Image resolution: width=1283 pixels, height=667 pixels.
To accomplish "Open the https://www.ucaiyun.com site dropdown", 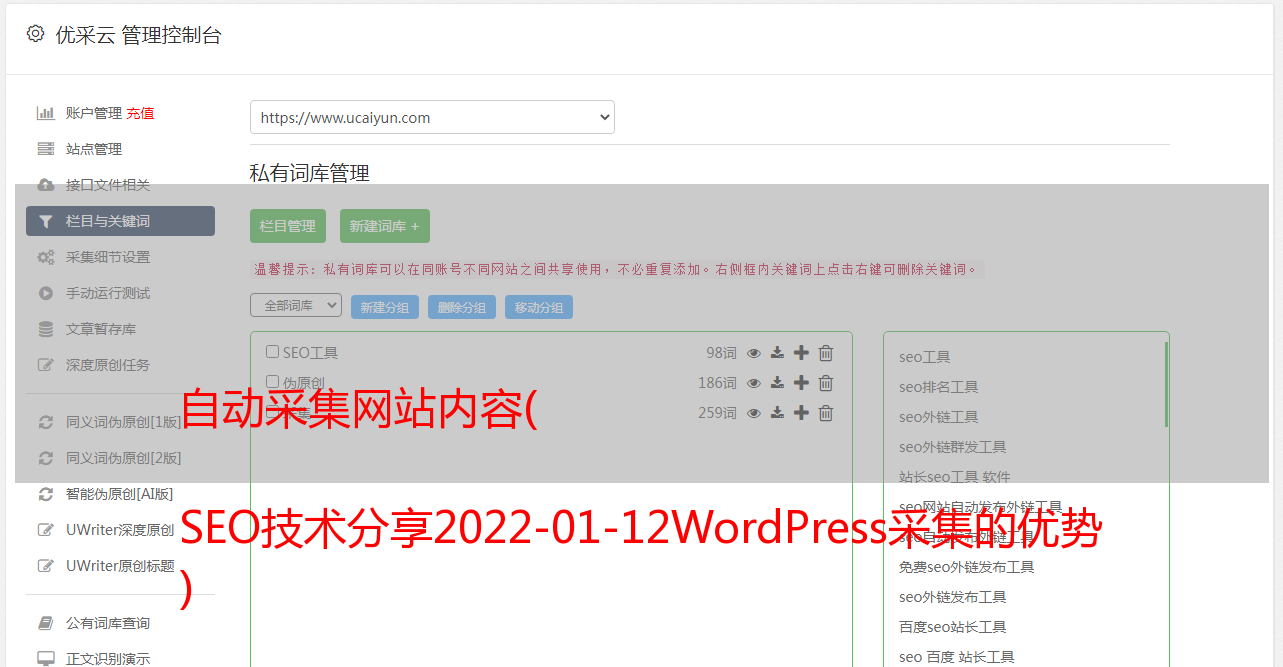I will point(432,117).
